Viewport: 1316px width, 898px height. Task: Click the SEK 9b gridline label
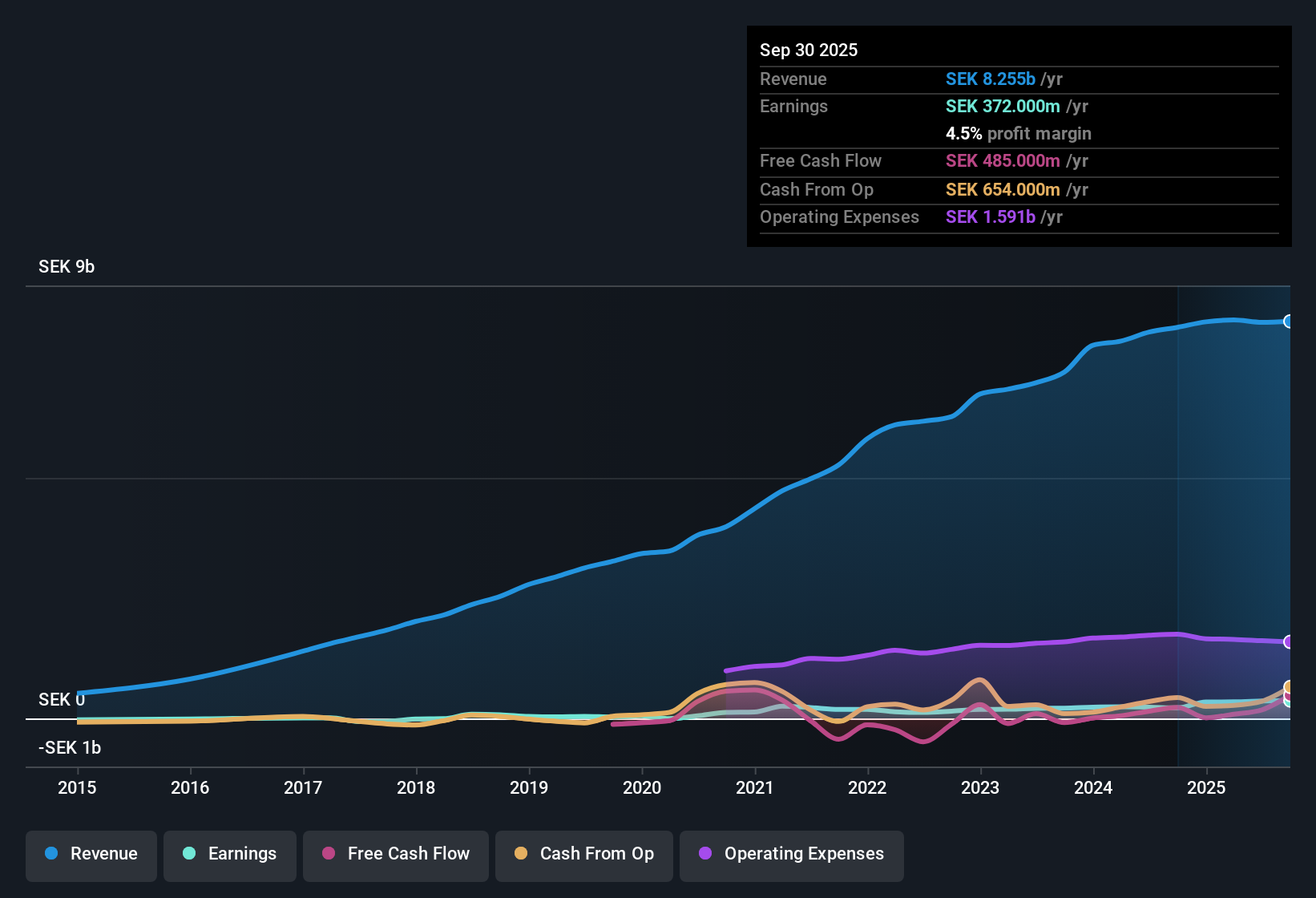coord(67,266)
